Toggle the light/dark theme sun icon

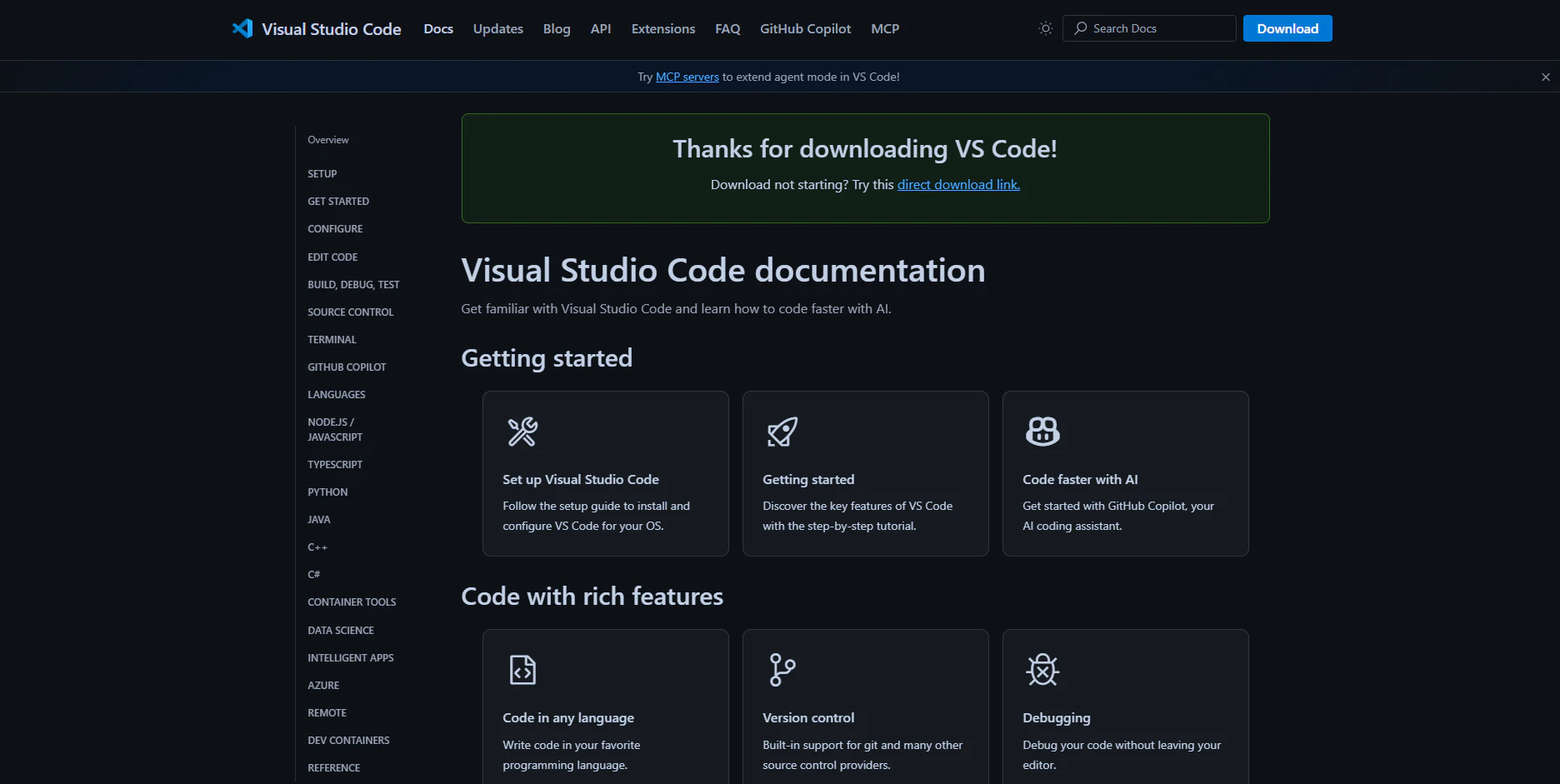click(x=1046, y=28)
